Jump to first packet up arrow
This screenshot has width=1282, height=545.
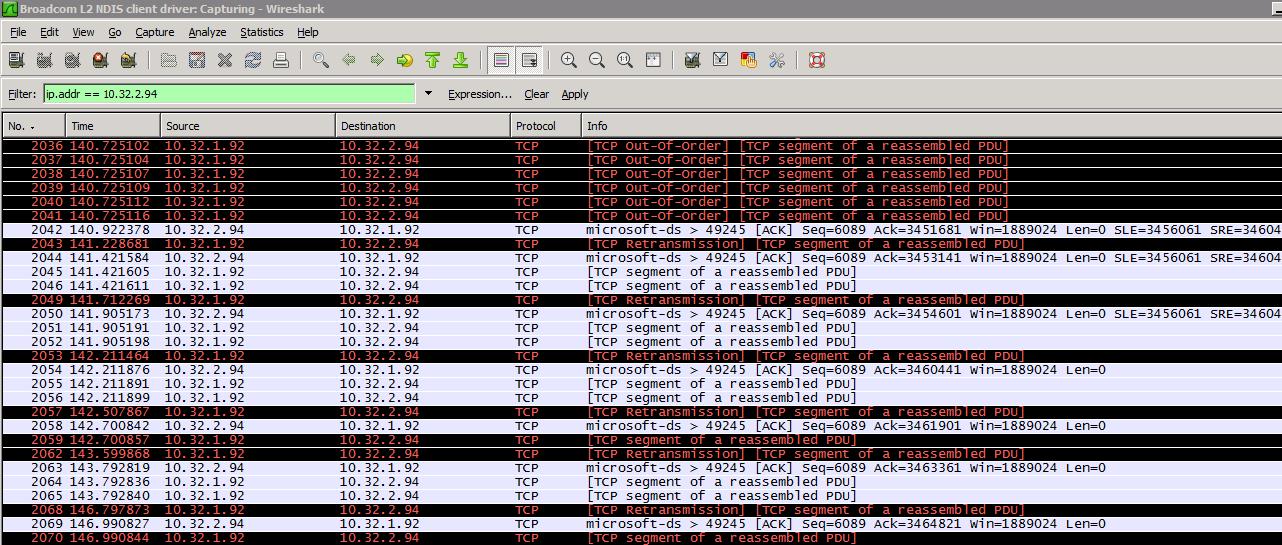point(433,60)
